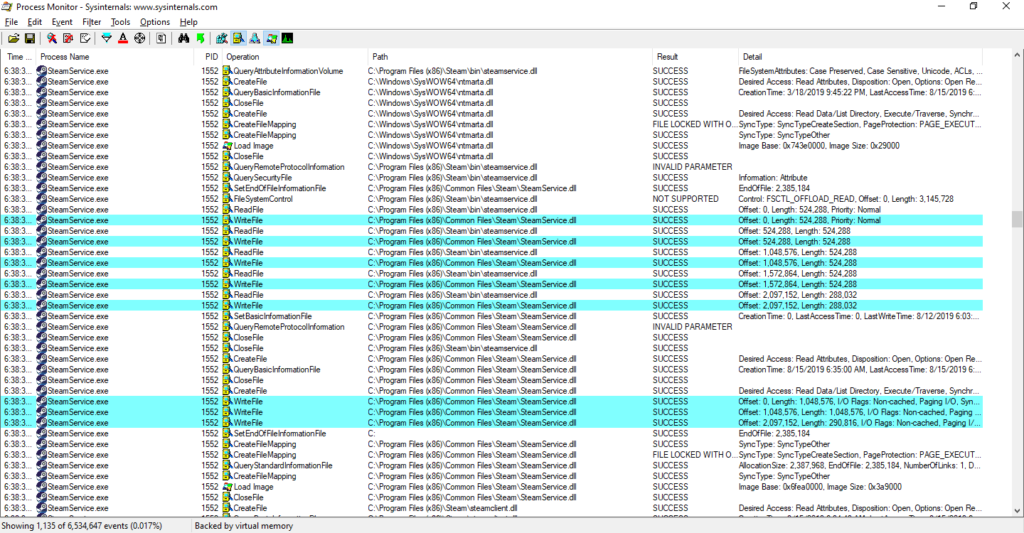Click the Open file toolbar icon

tap(14, 39)
